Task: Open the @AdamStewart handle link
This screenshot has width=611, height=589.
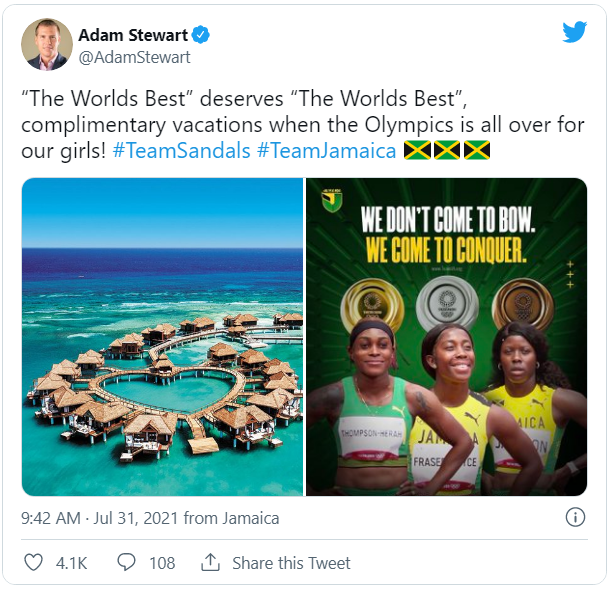Action: point(134,58)
